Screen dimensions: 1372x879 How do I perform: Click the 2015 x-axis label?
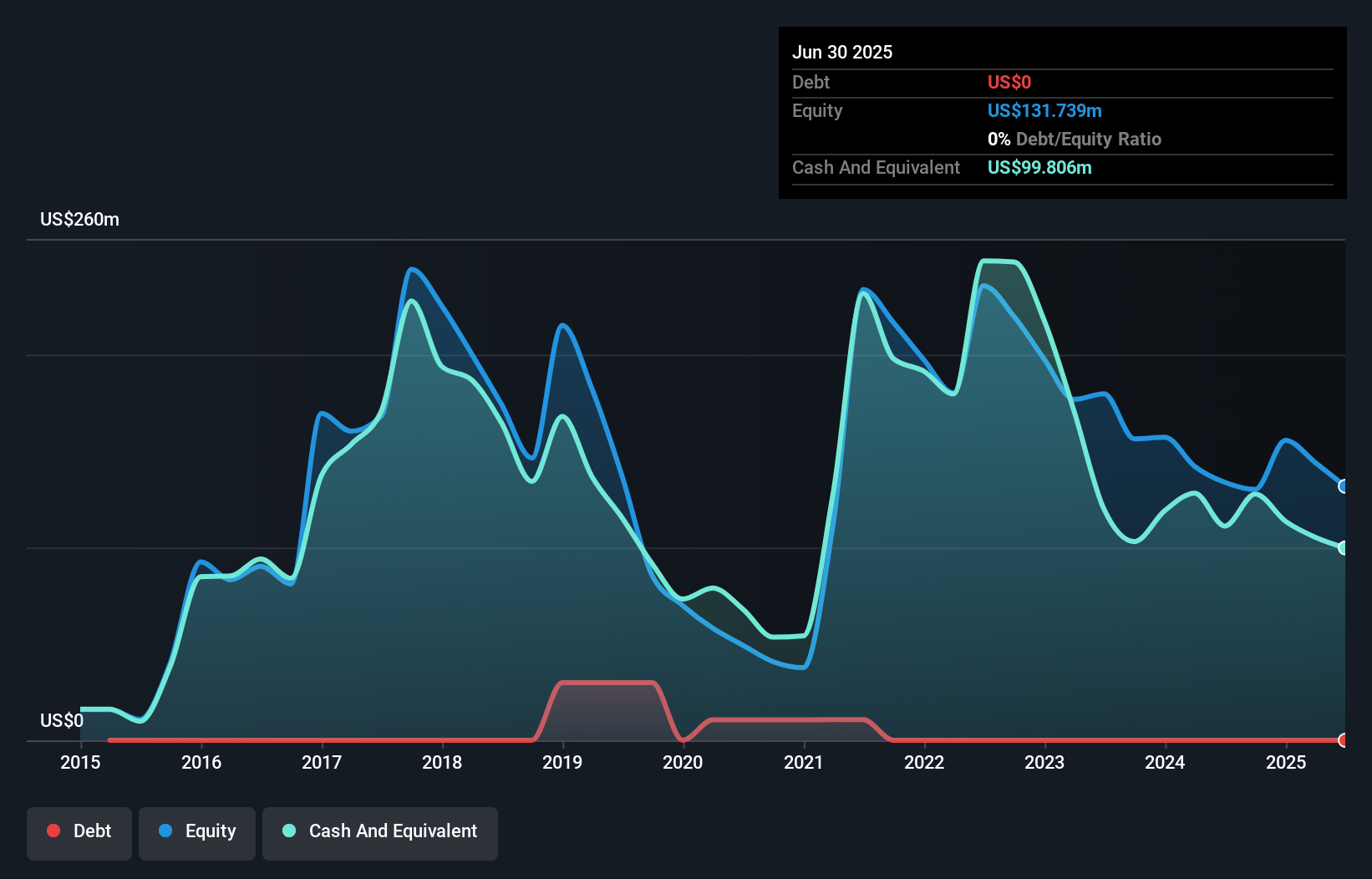tap(80, 762)
